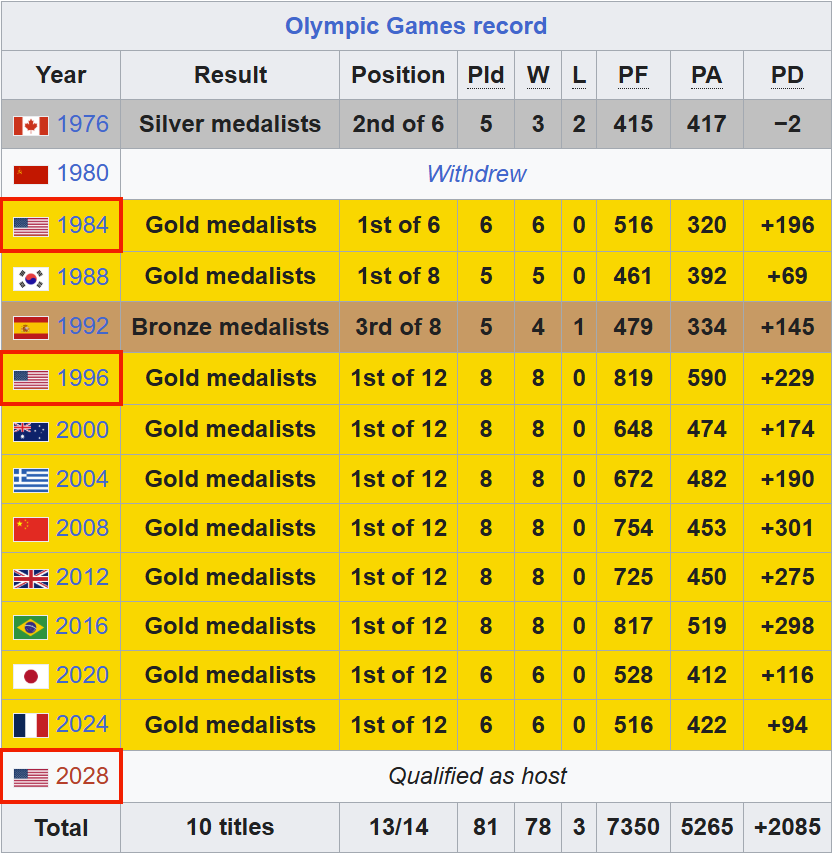Select the −2 point difference for 1976
Viewport: 834px width, 855px height.
click(x=787, y=124)
